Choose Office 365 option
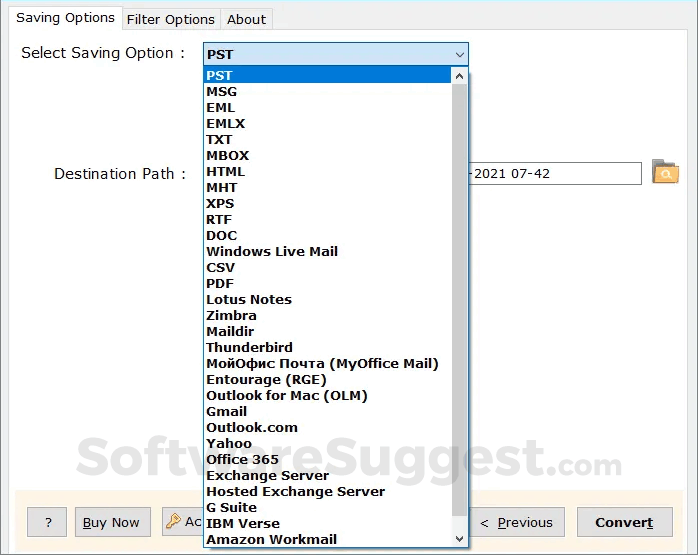Image resolution: width=698 pixels, height=555 pixels. (x=327, y=460)
